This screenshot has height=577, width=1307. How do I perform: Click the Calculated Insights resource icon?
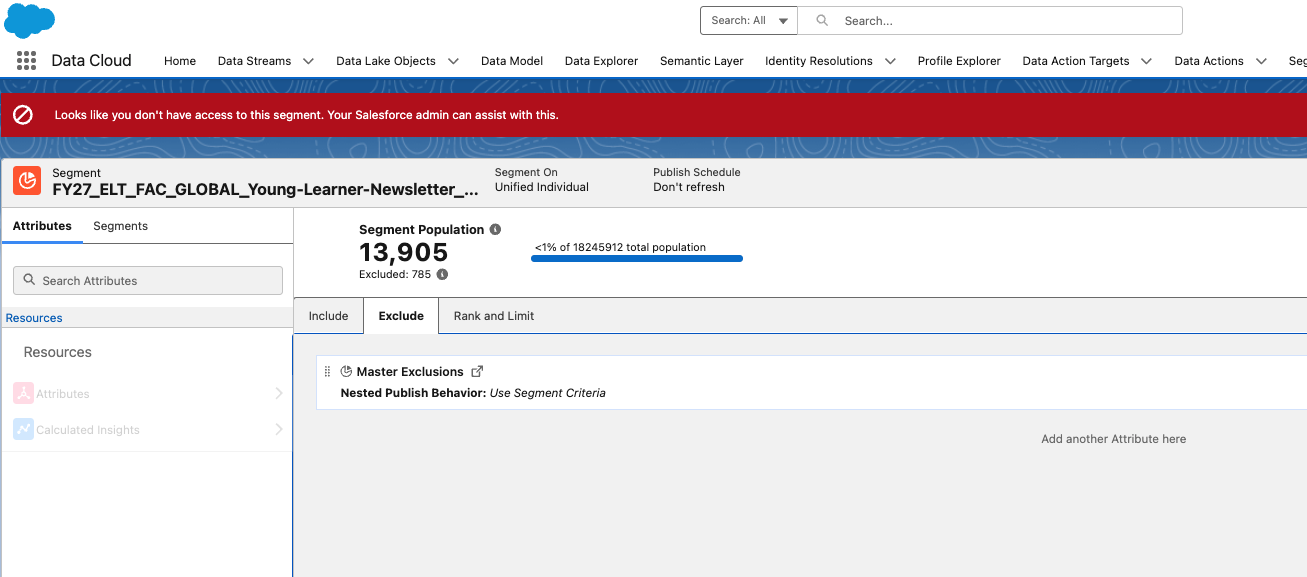[23, 430]
